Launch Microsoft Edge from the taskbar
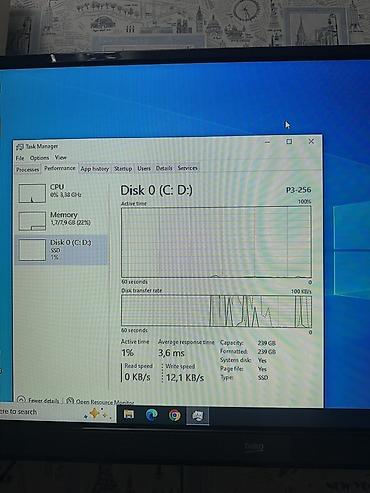Image resolution: width=370 pixels, height=493 pixels. pos(152,415)
